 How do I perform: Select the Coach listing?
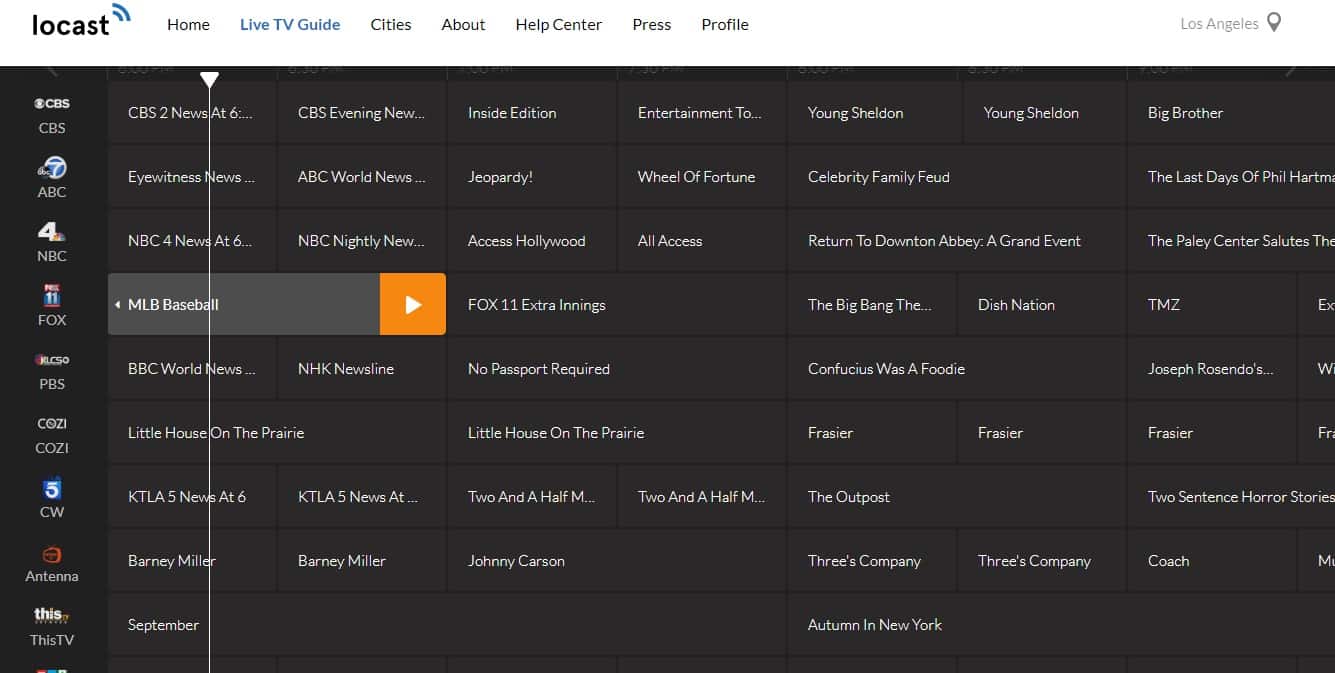click(1212, 561)
